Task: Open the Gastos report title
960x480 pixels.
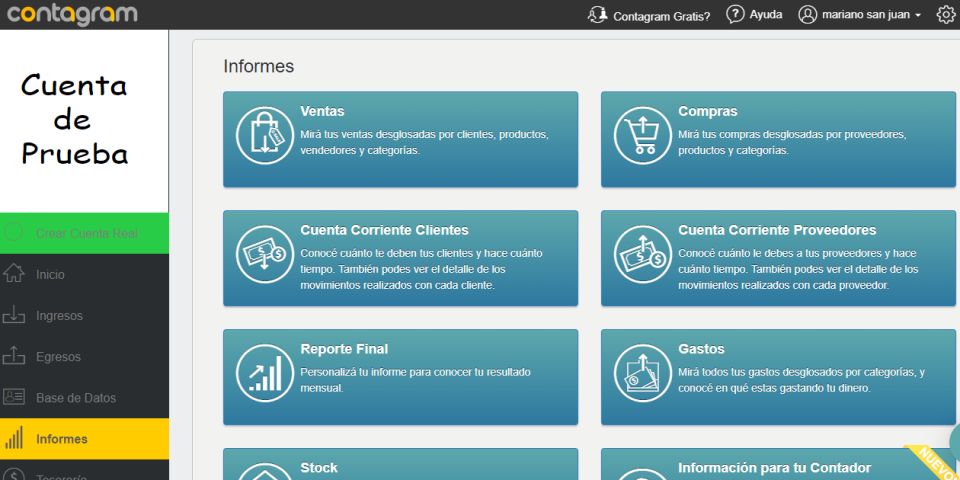Action: pos(701,349)
